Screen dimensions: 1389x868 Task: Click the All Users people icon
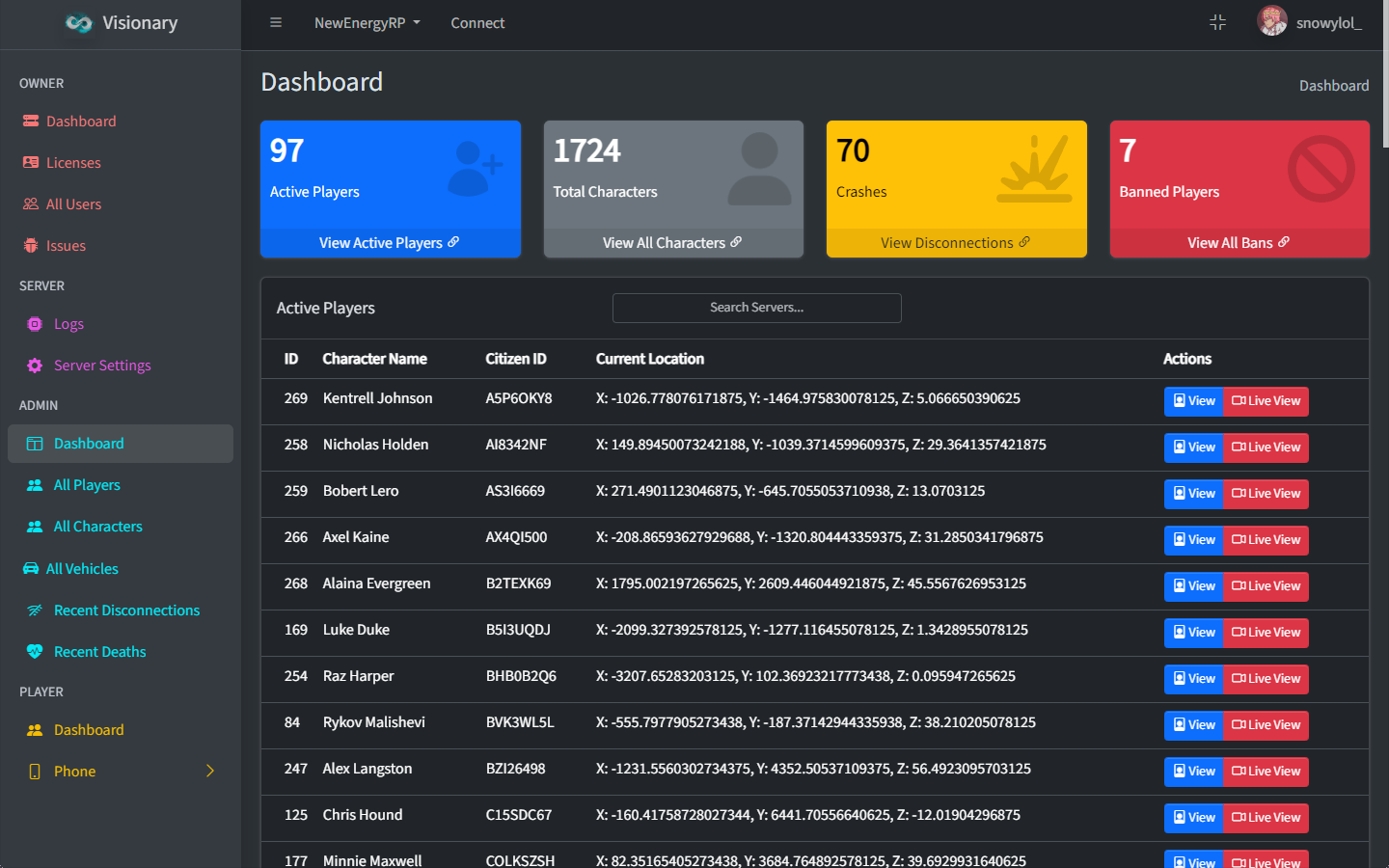(31, 204)
